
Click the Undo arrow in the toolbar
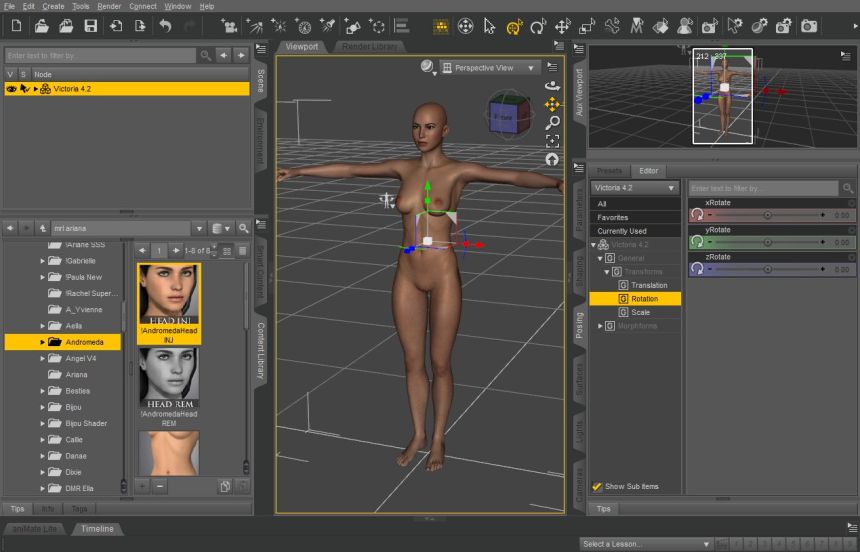pos(165,25)
